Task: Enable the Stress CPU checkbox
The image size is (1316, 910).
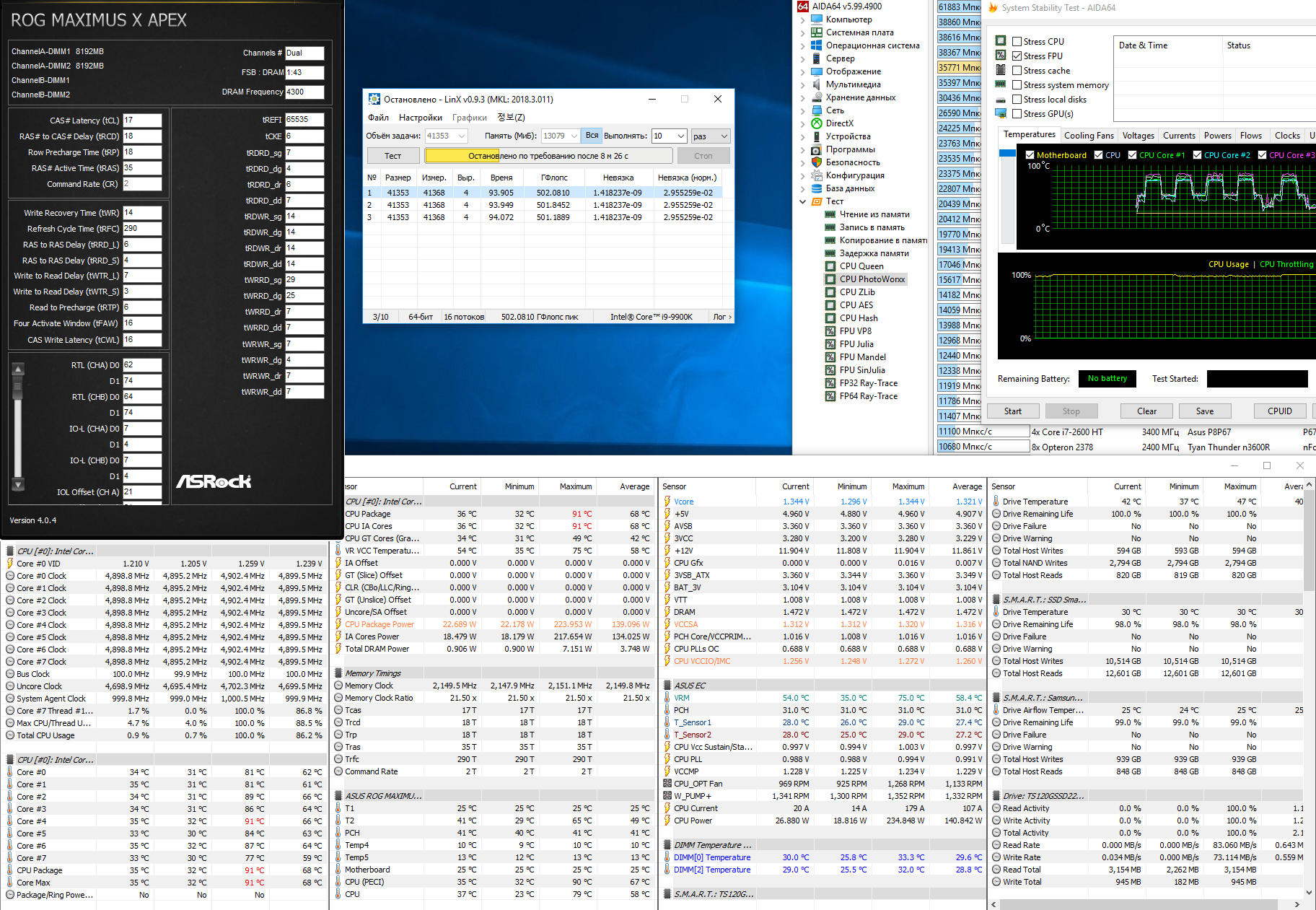Action: [1017, 42]
